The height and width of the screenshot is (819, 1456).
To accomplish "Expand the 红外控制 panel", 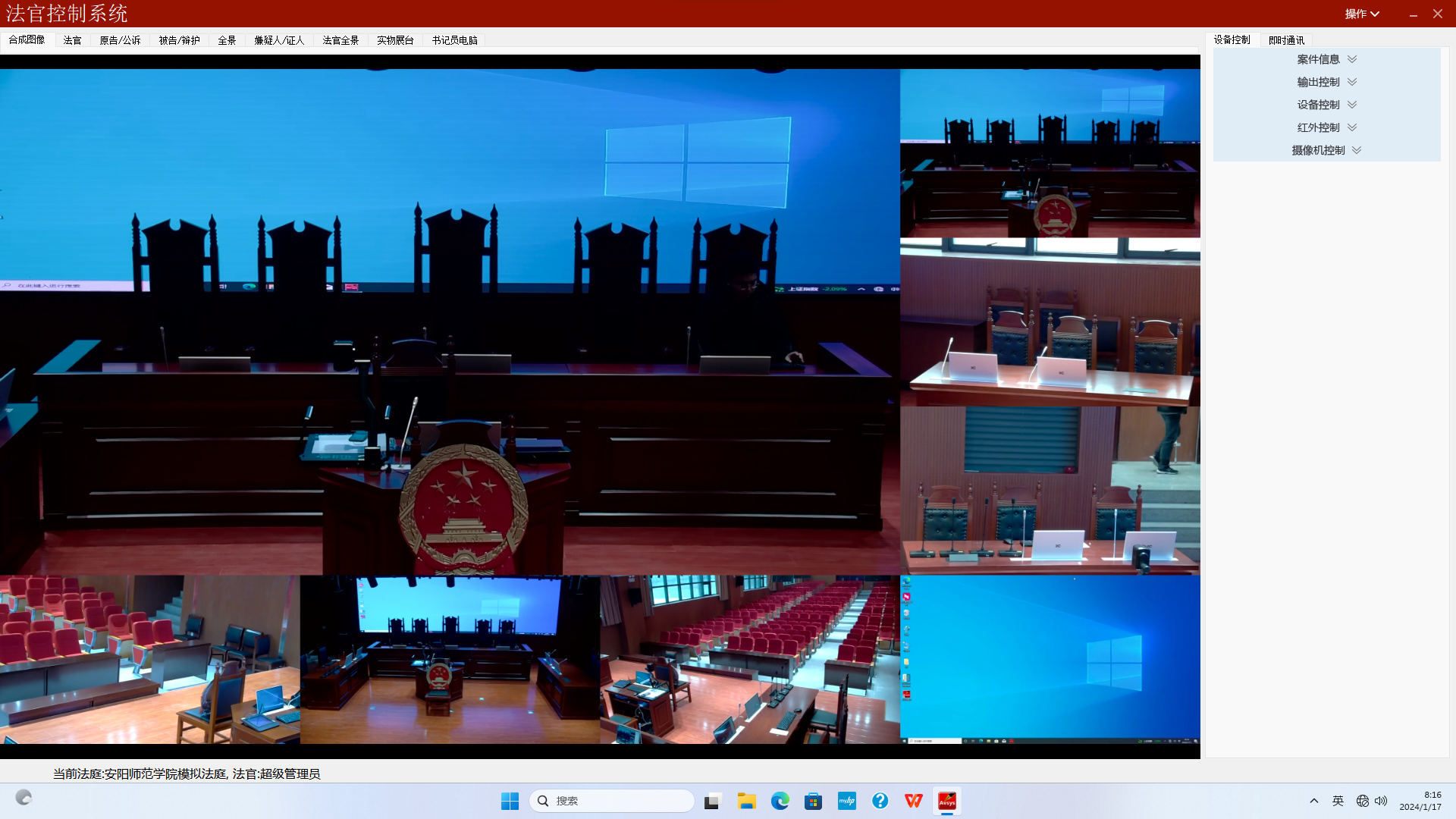I will pos(1326,127).
